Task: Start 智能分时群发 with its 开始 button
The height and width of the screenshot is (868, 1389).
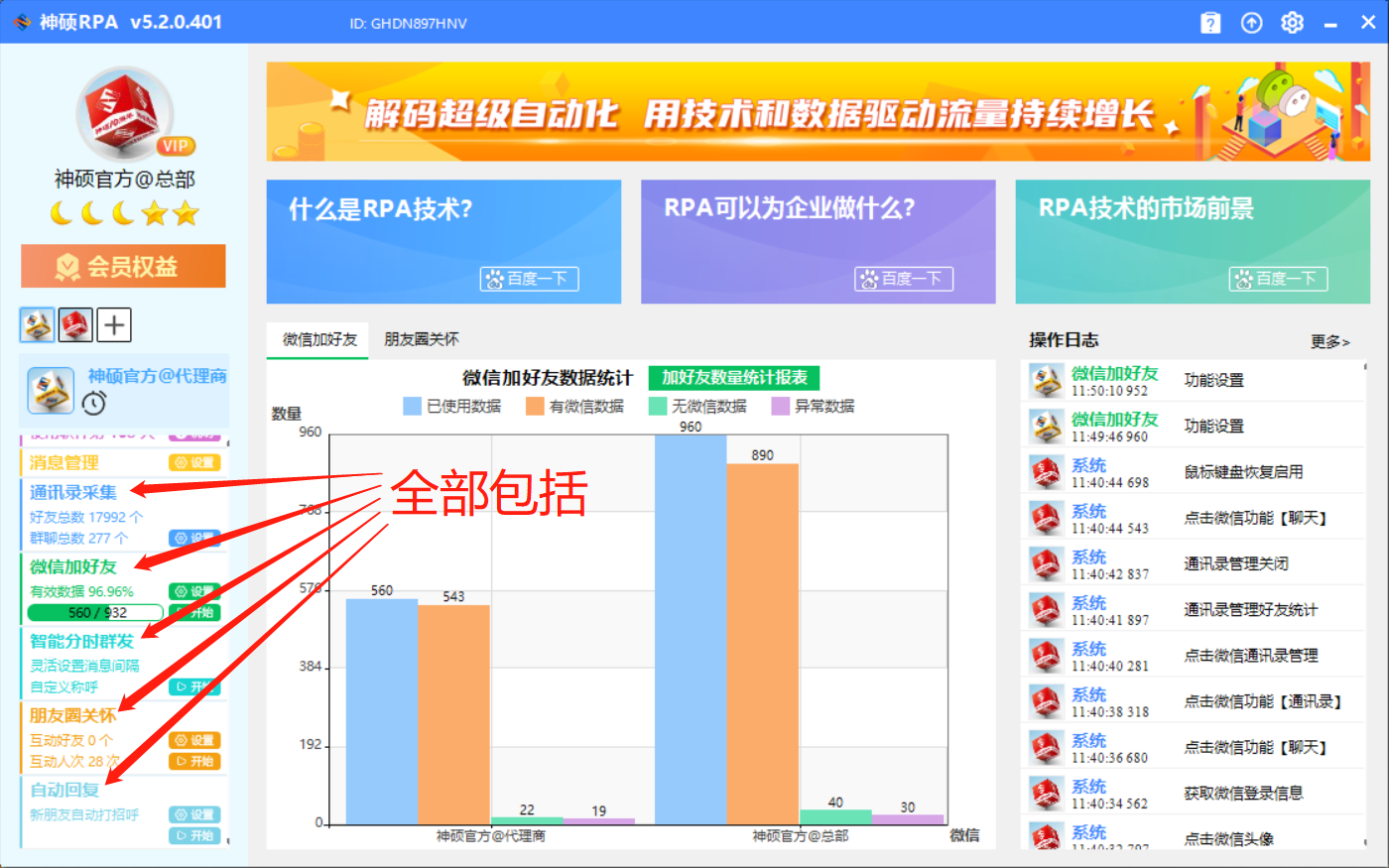Action: coord(194,686)
